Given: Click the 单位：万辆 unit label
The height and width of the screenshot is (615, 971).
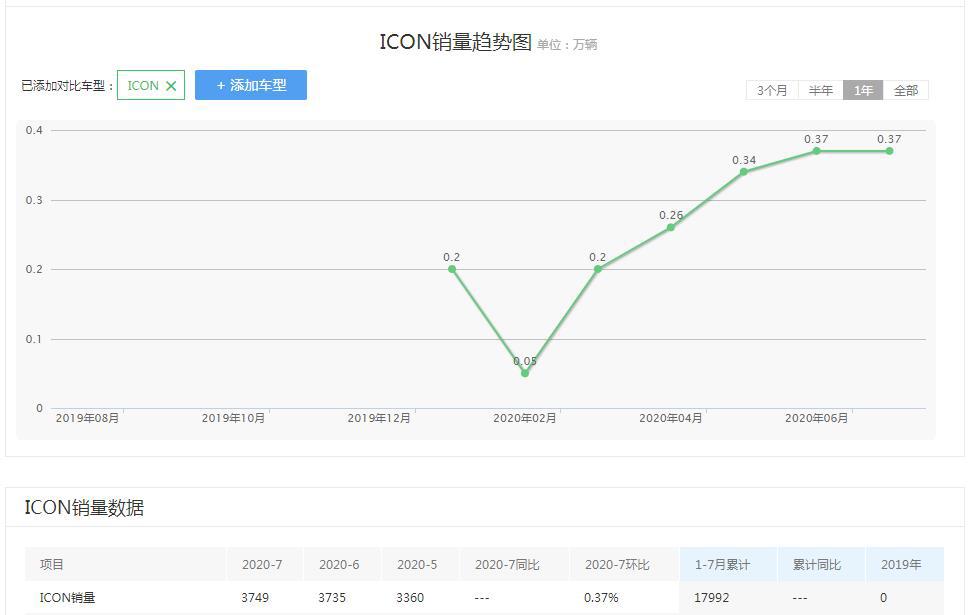Looking at the screenshot, I should [x=567, y=45].
